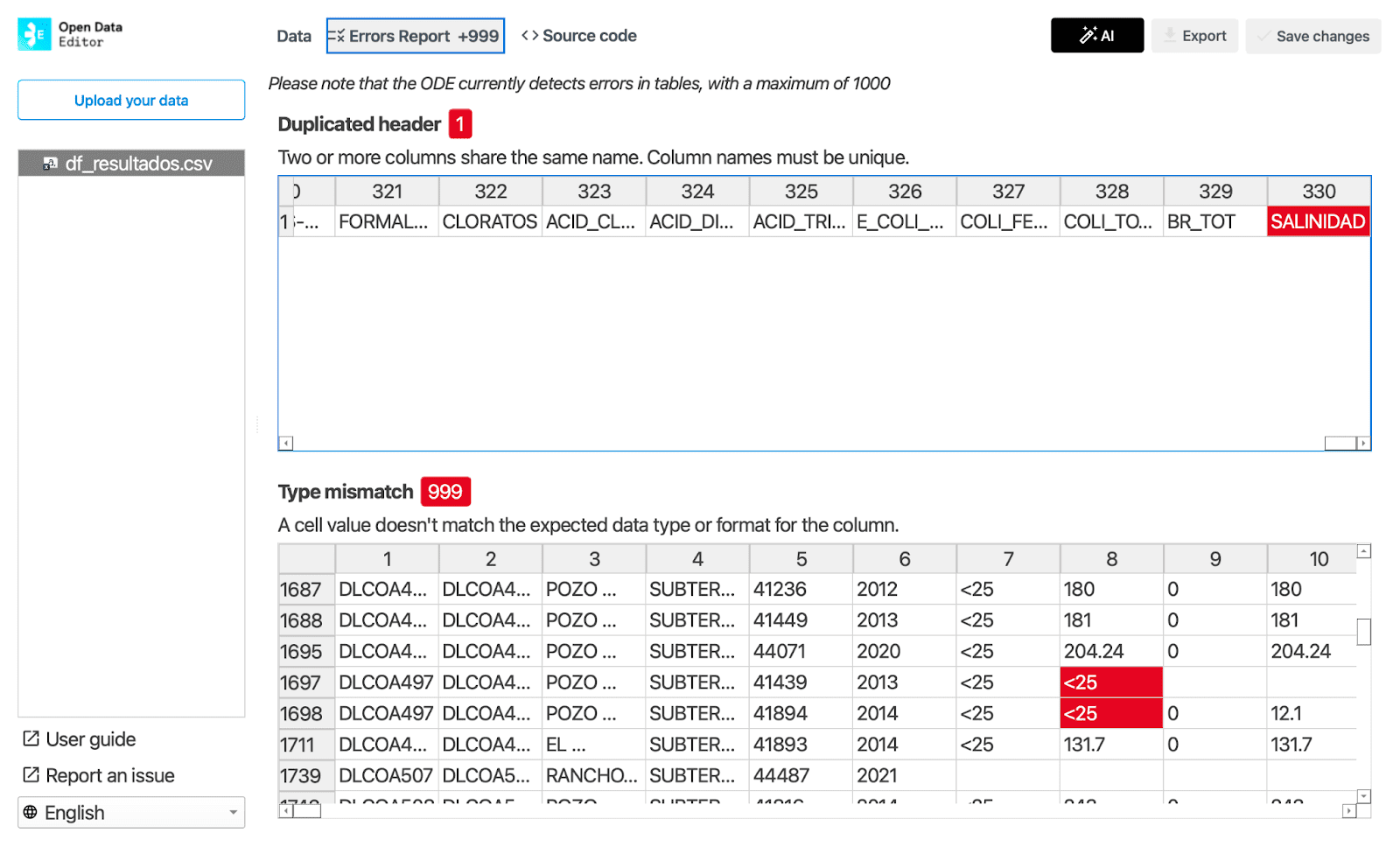Click the file icon beside df_resultados.csv
This screenshot has height=847, width=1400.
51,164
